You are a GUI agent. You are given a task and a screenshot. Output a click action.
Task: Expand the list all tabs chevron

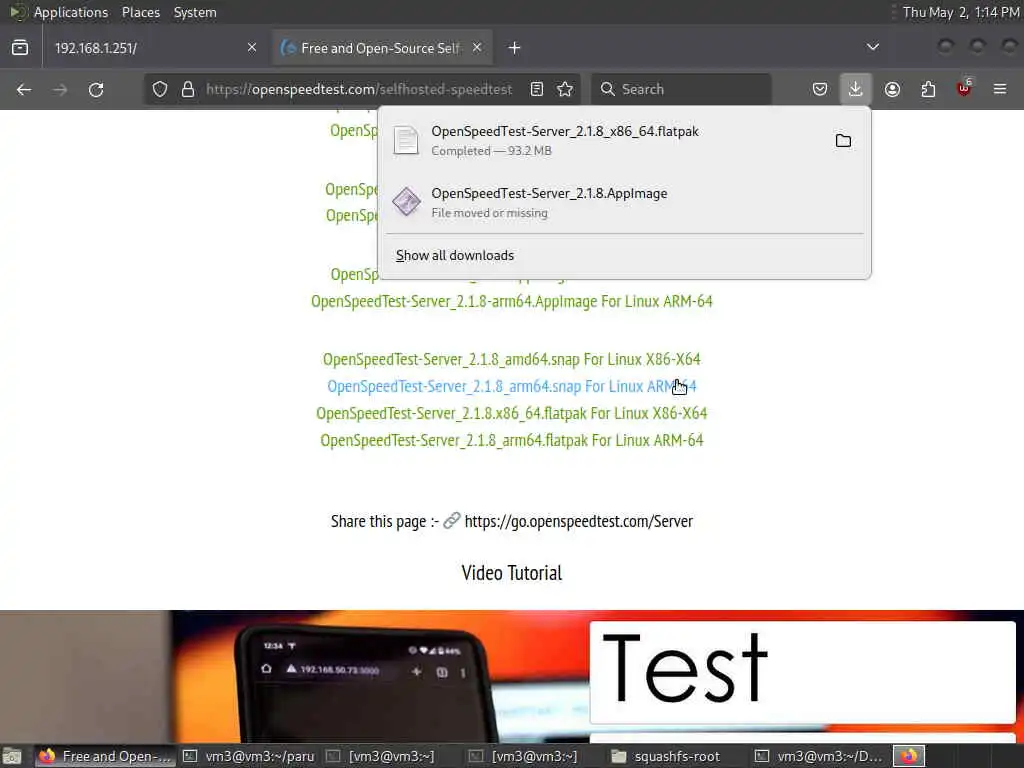(x=872, y=47)
